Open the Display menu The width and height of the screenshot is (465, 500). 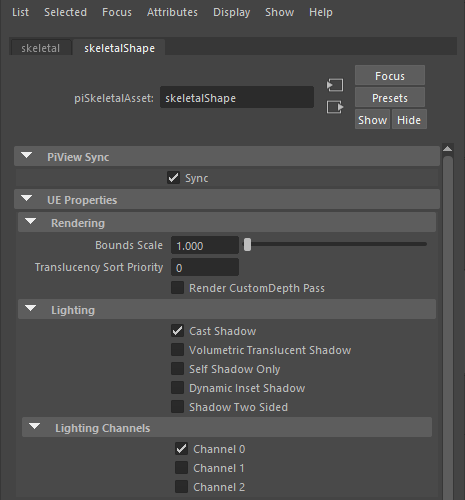click(x=232, y=12)
